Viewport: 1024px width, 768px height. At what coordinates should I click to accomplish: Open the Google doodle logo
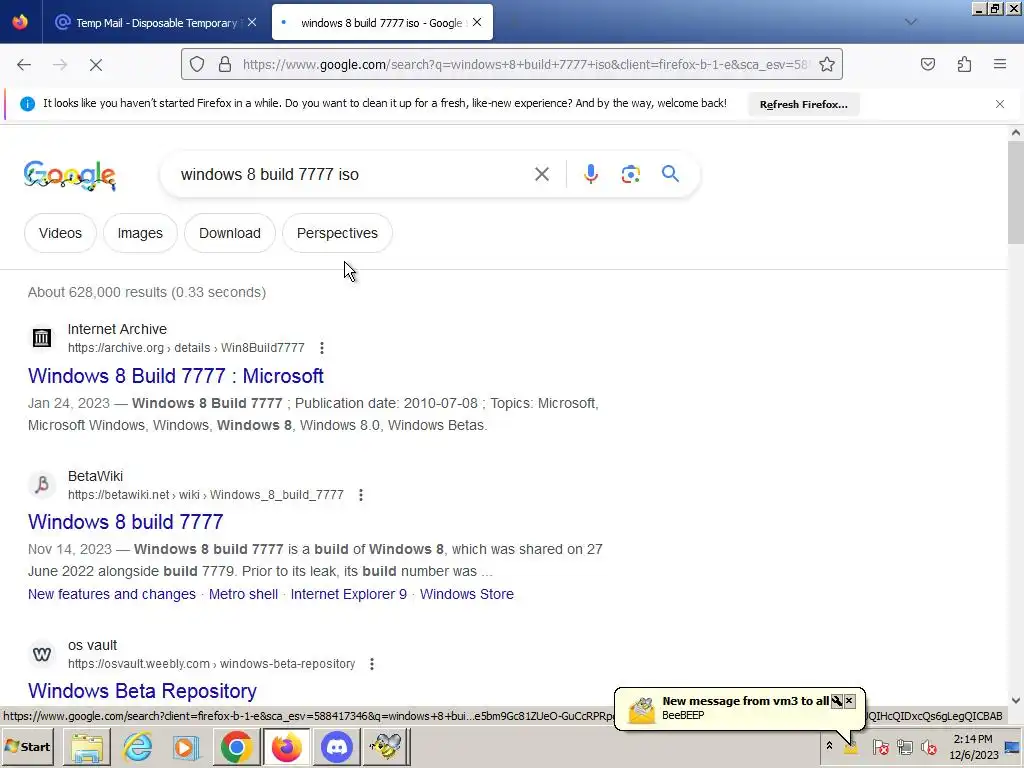pos(70,175)
